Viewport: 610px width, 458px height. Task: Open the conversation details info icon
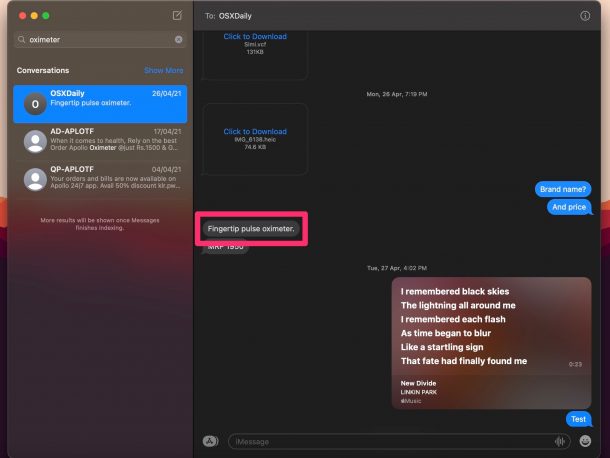[585, 16]
